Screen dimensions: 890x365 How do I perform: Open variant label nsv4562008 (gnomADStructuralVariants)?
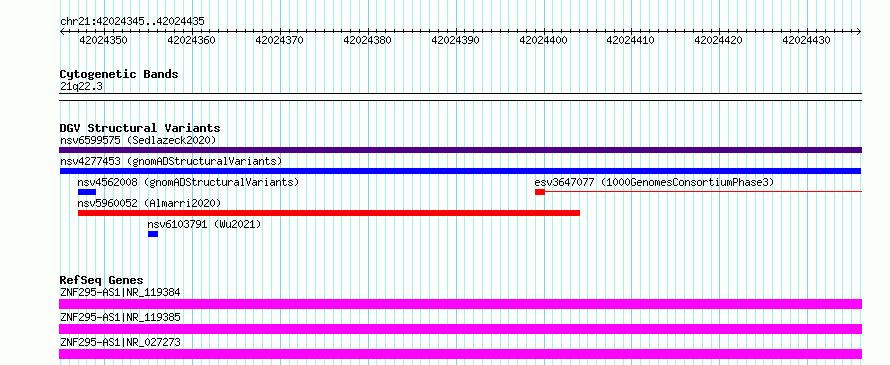[x=188, y=182]
